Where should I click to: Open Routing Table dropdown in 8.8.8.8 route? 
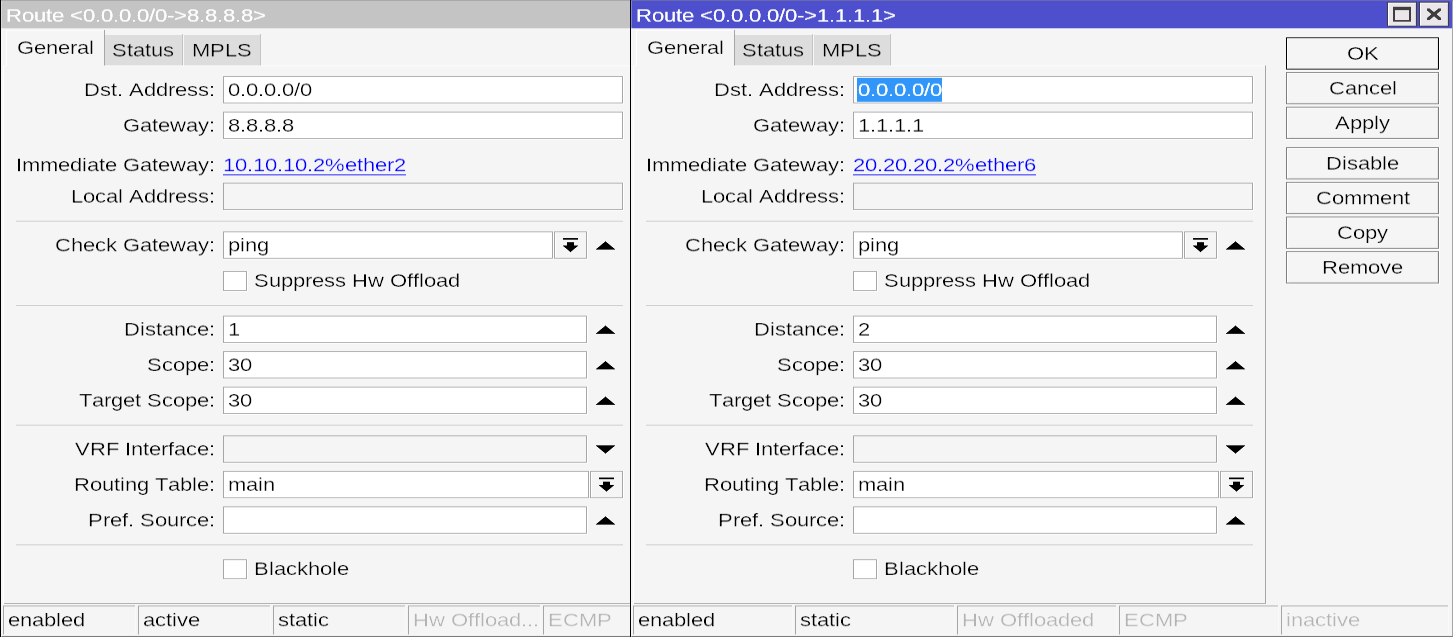tap(606, 485)
